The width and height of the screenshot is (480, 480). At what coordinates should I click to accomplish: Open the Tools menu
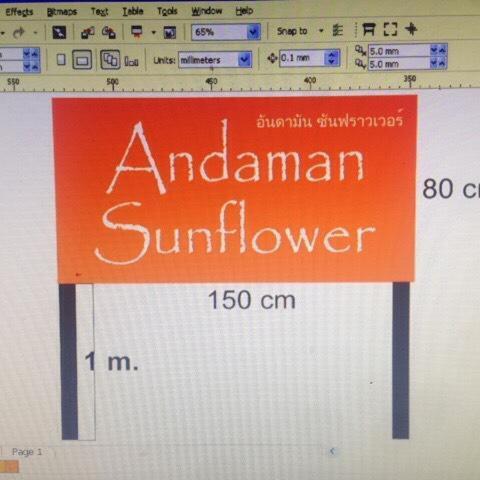(167, 12)
